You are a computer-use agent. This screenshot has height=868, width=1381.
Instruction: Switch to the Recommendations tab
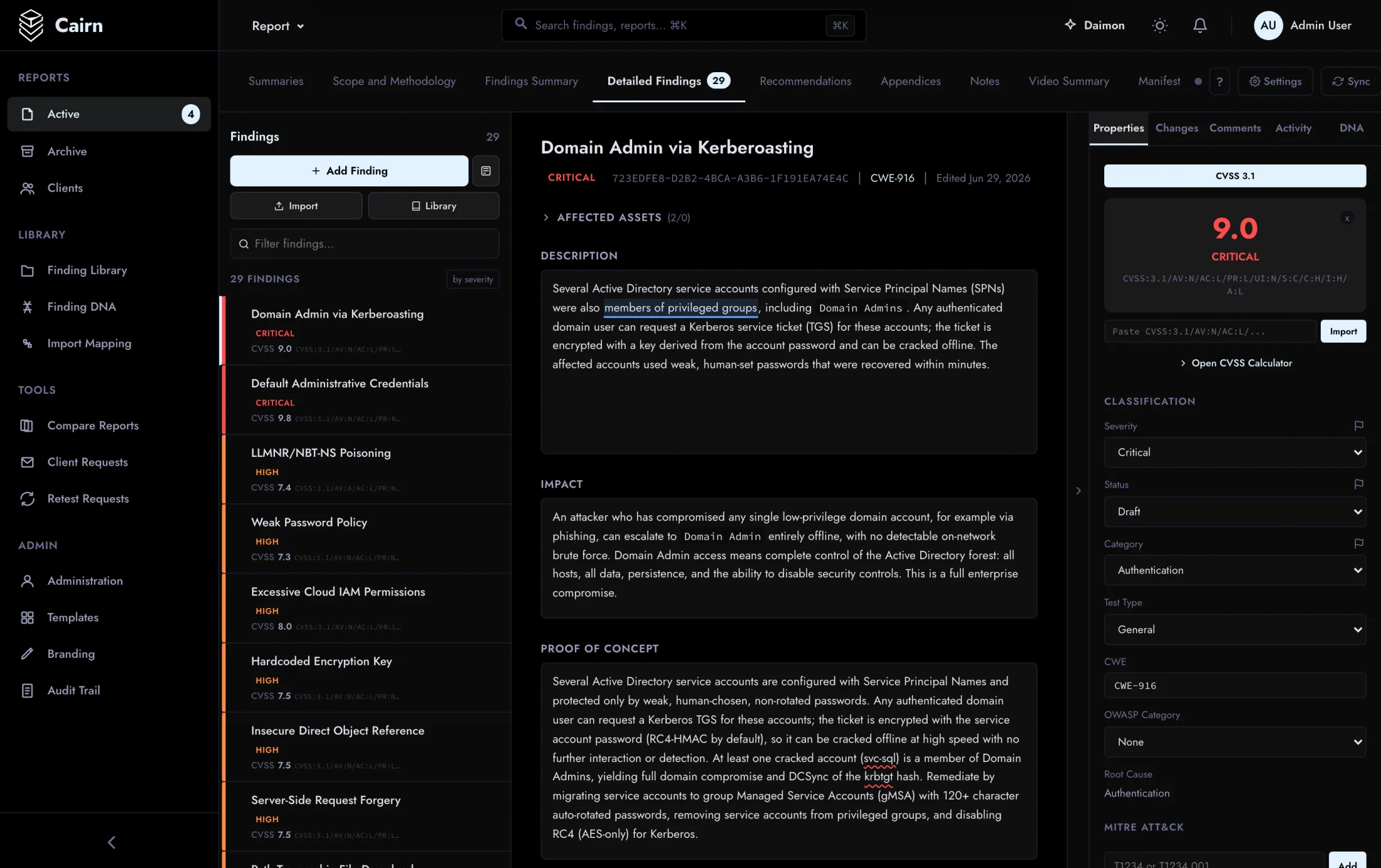805,82
